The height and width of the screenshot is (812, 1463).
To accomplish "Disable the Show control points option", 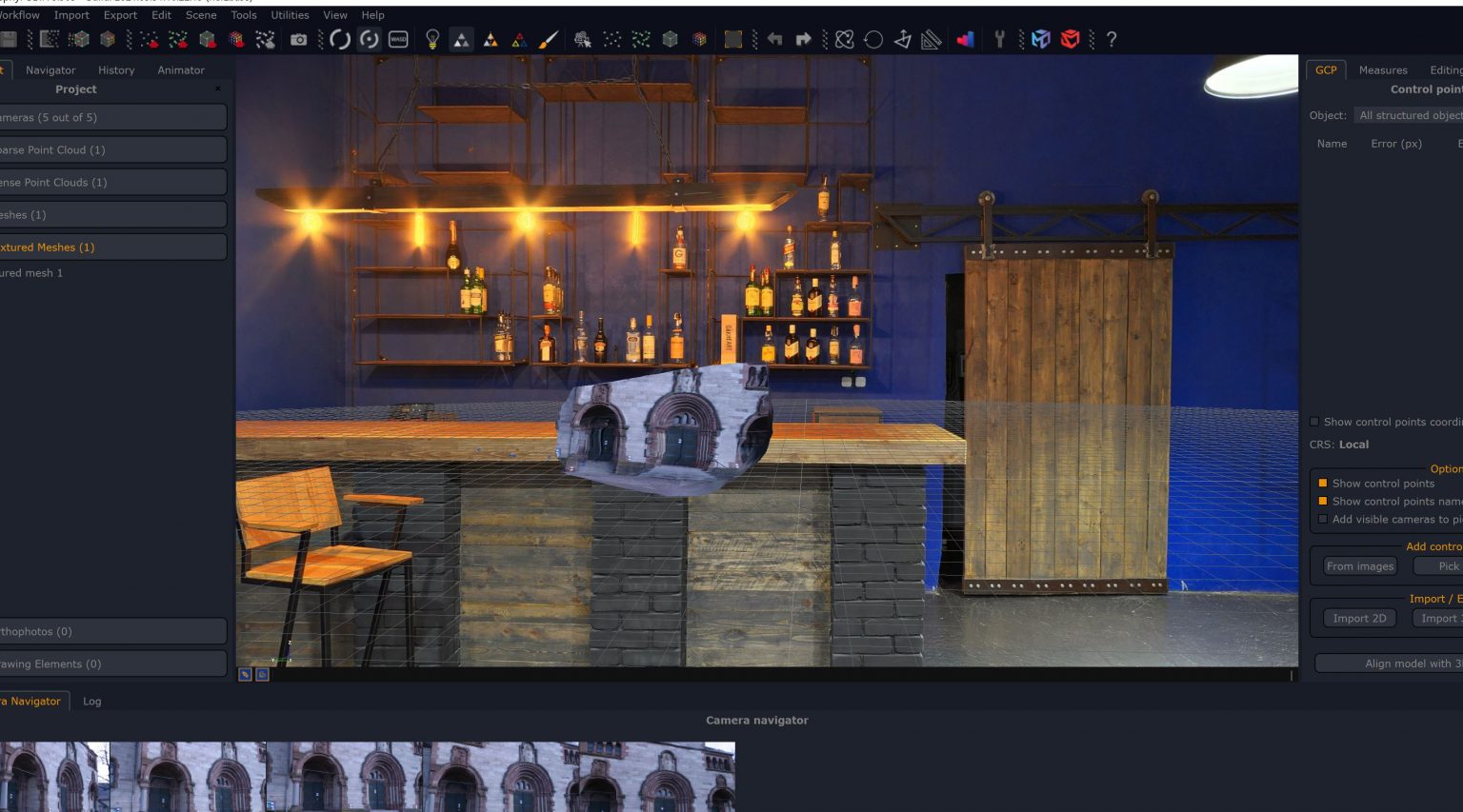I will click(x=1322, y=483).
